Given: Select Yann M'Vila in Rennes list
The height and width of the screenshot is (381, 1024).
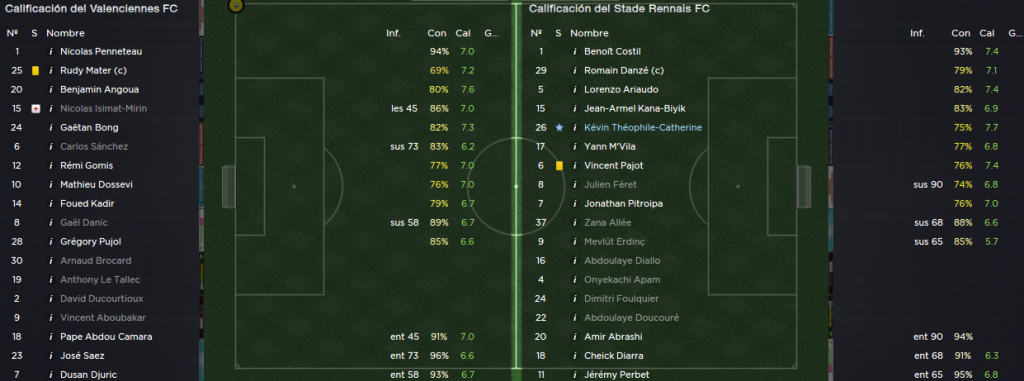Looking at the screenshot, I should (609, 146).
